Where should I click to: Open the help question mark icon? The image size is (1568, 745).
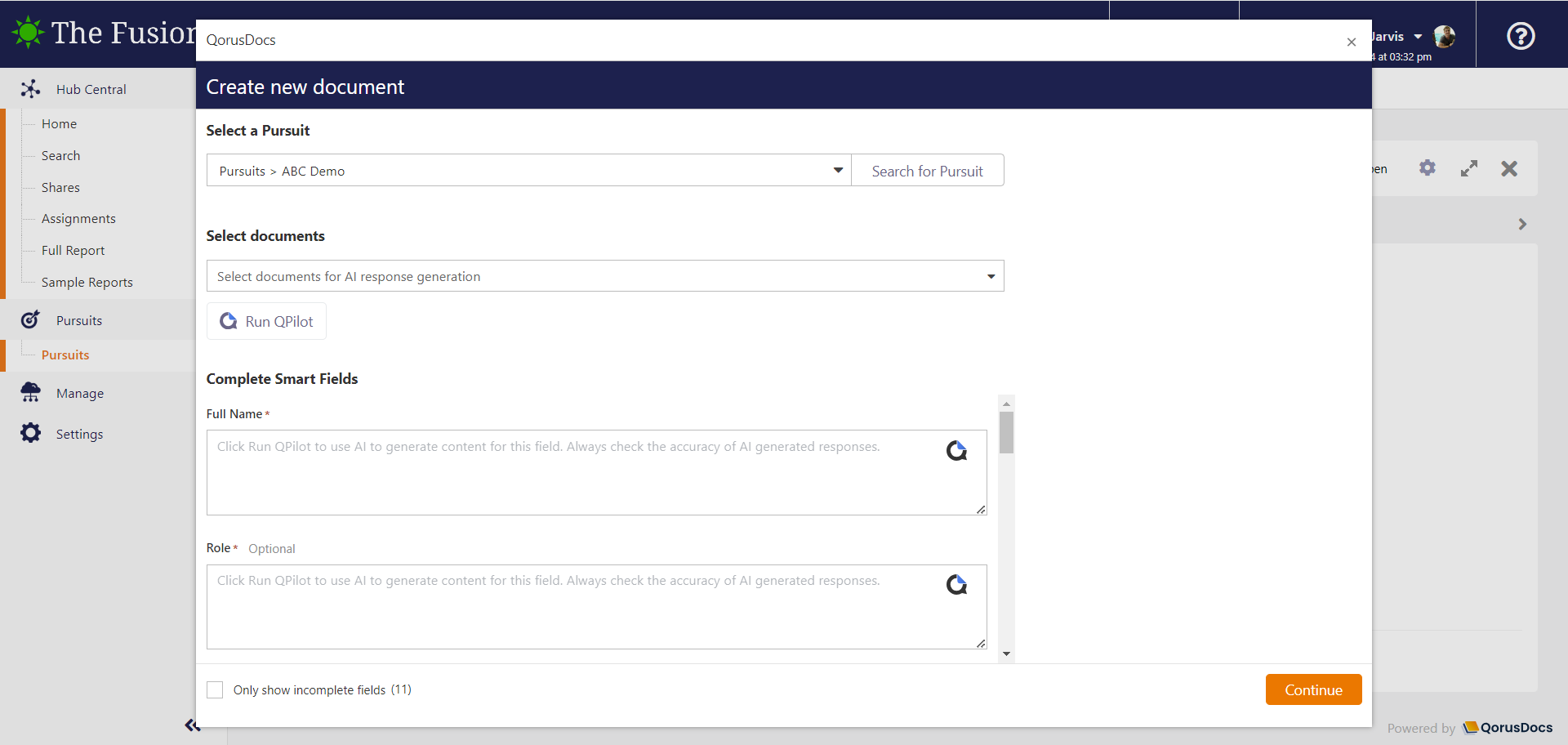(x=1521, y=36)
